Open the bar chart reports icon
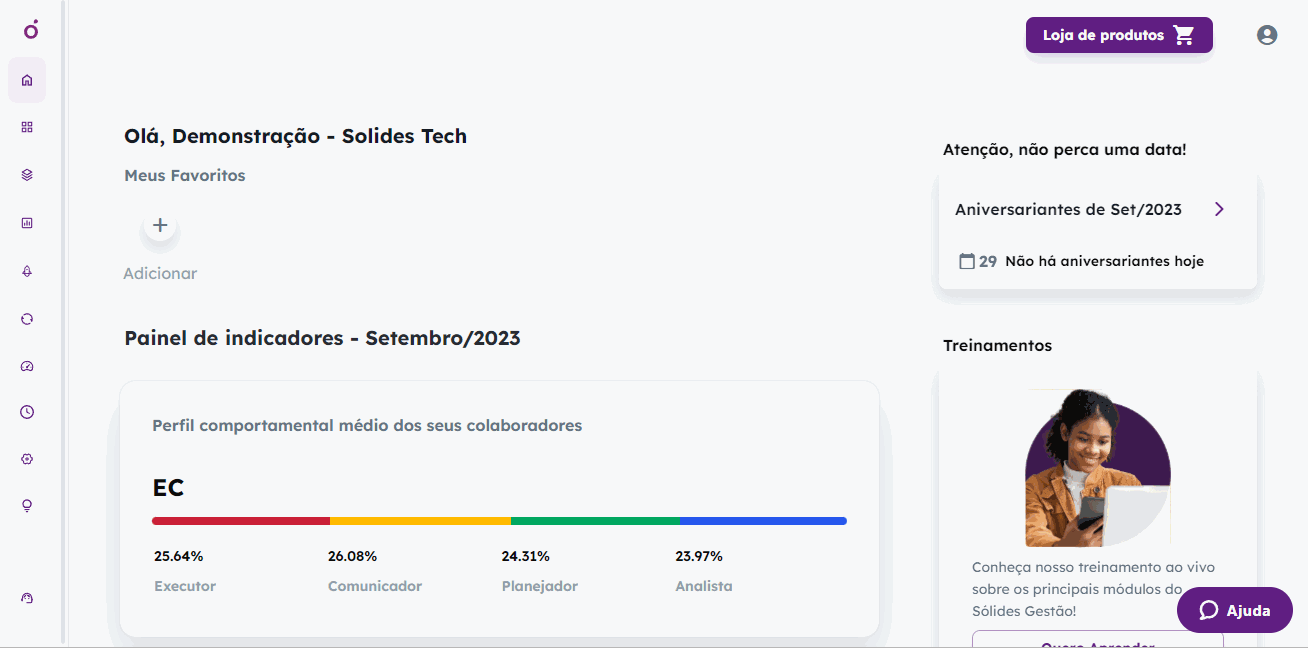 pyautogui.click(x=27, y=223)
